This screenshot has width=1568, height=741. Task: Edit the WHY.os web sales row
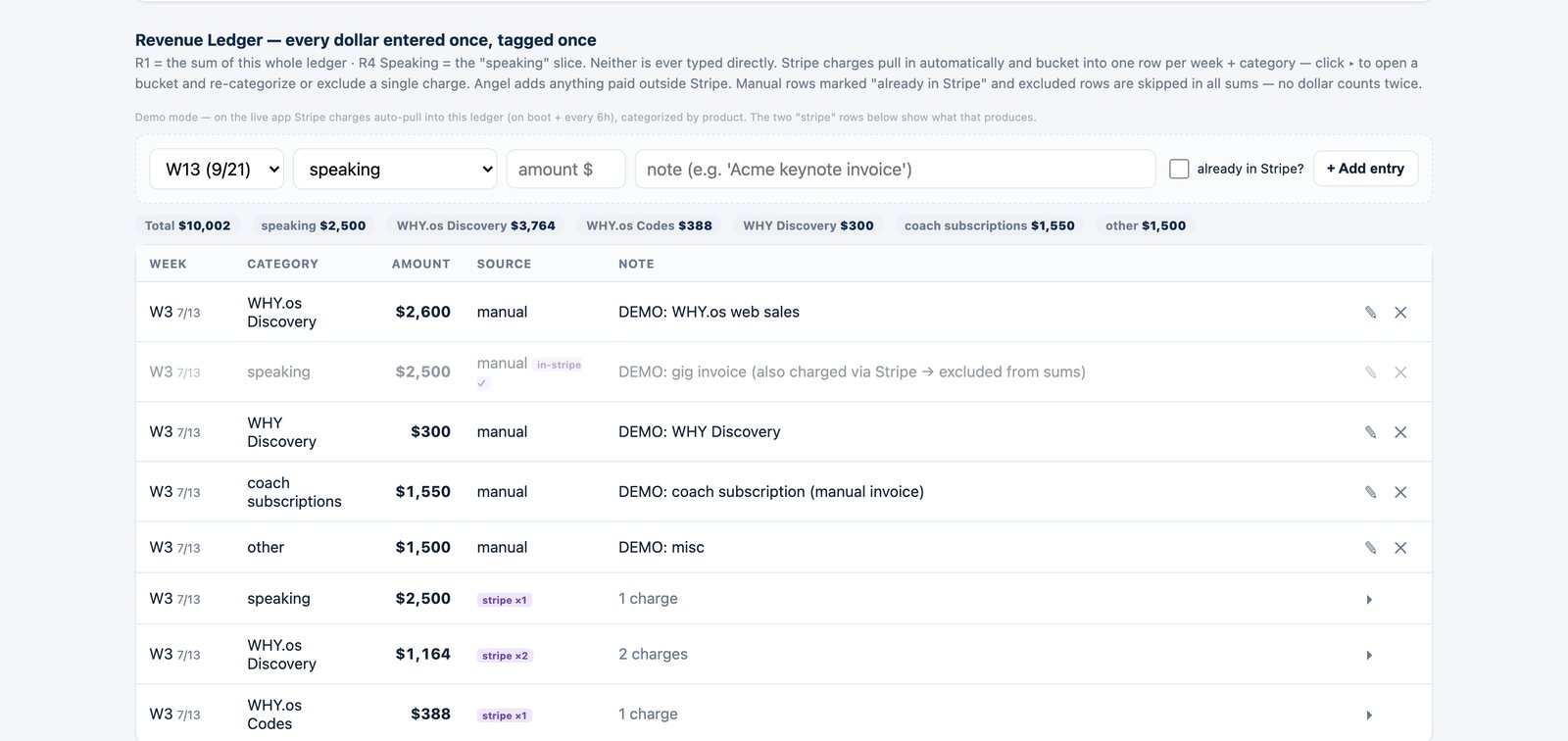1370,313
